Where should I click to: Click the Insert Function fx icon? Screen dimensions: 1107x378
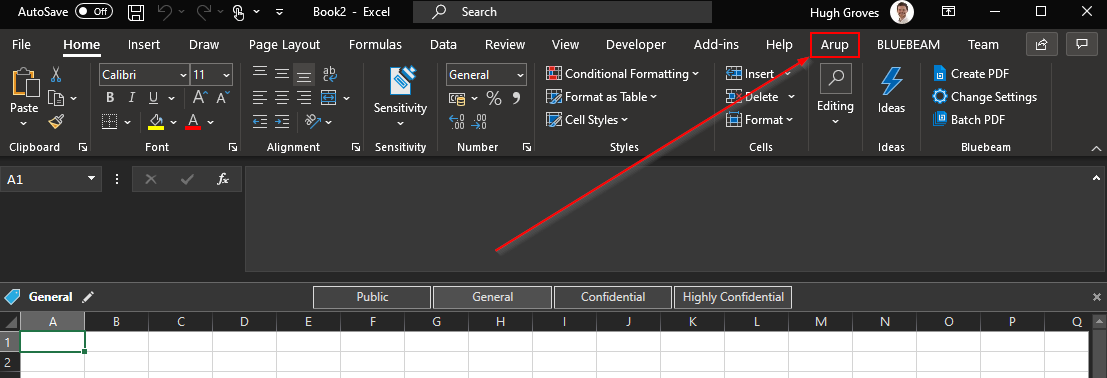[x=223, y=179]
